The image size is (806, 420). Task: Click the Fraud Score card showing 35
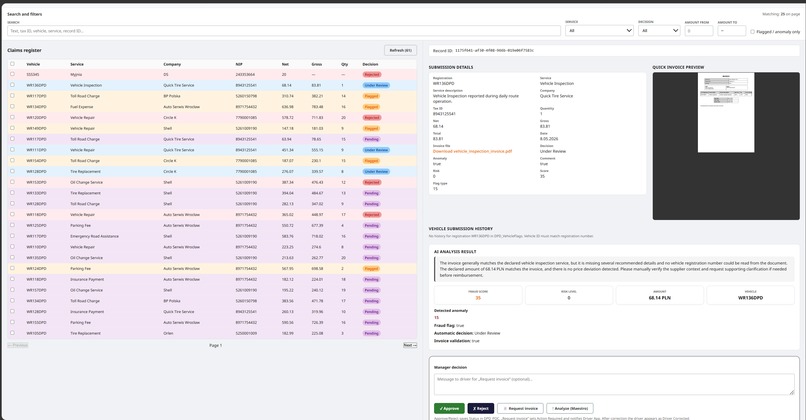coord(478,295)
